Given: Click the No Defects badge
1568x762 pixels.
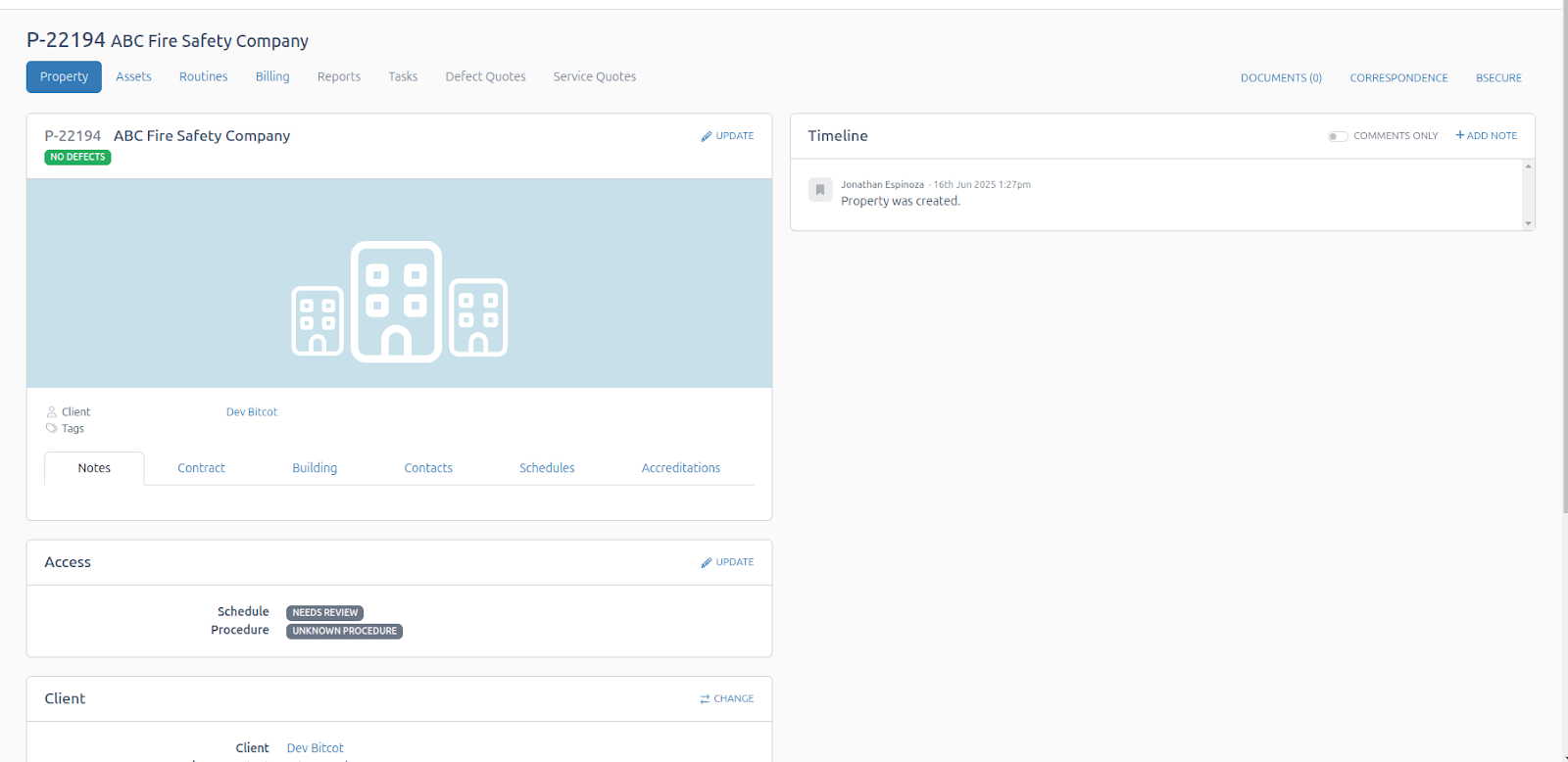Looking at the screenshot, I should click(x=77, y=158).
